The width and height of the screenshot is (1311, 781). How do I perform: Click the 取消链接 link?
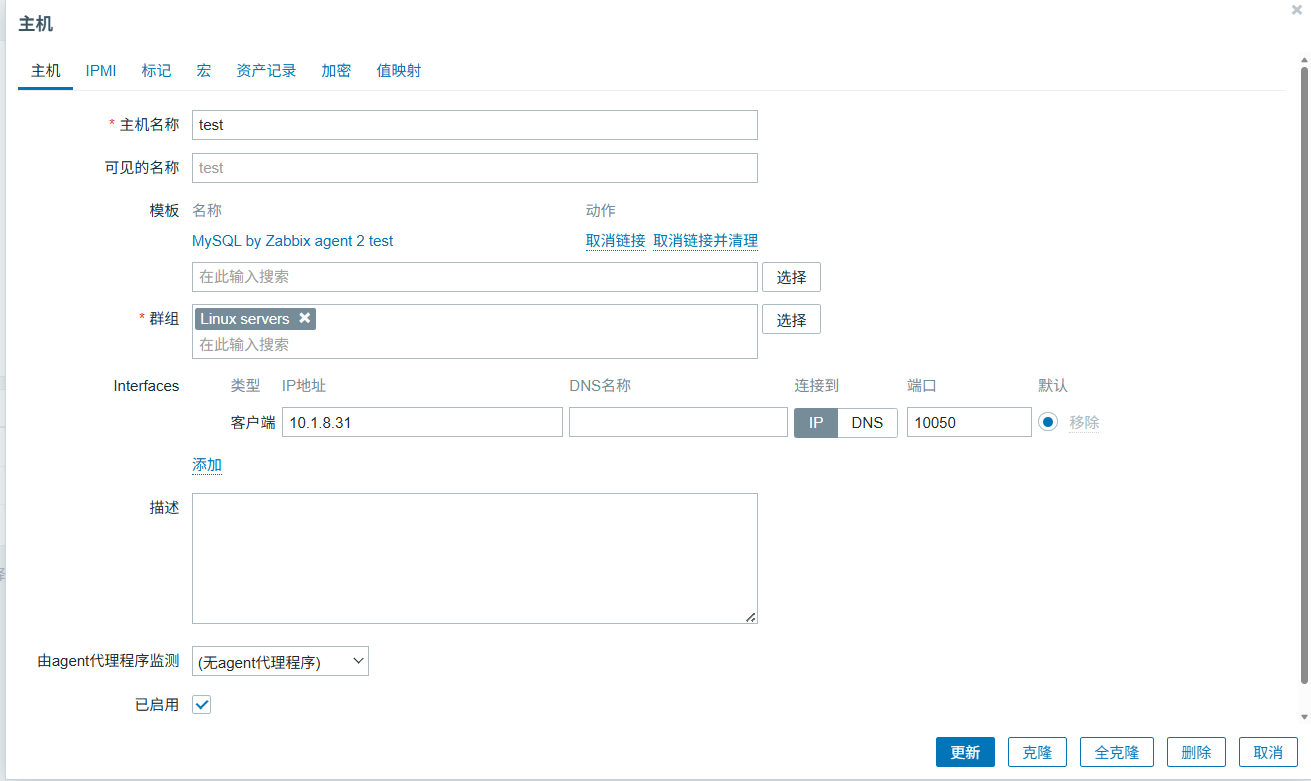click(615, 241)
